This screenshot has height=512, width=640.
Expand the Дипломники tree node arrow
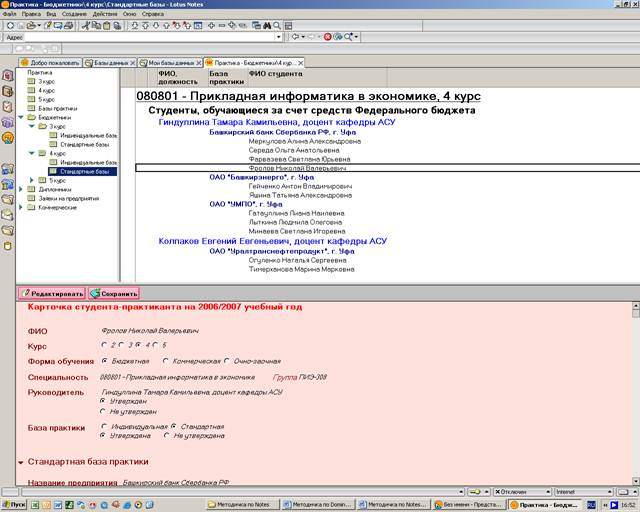coord(21,189)
